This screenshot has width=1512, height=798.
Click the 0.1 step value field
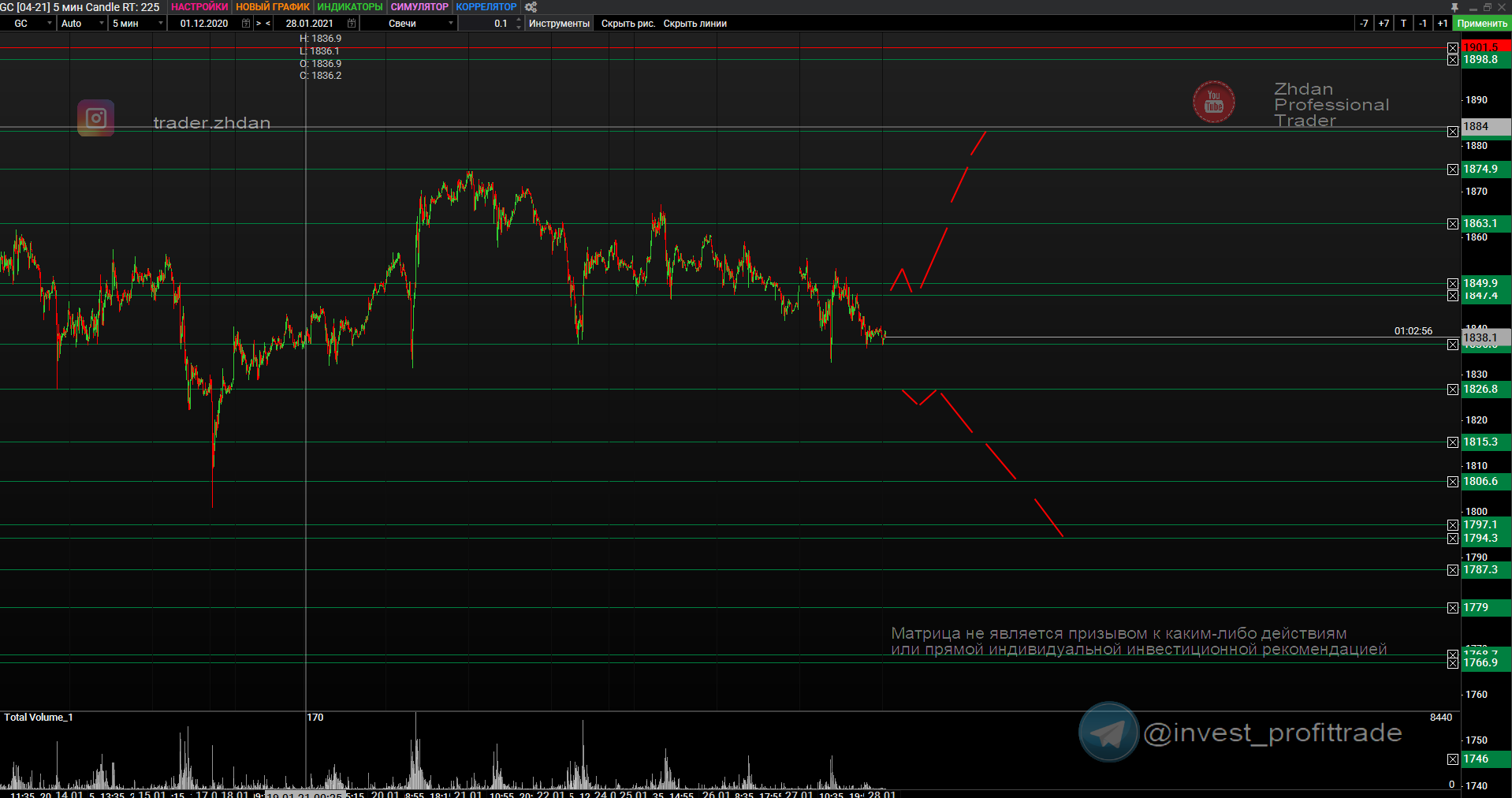pyautogui.click(x=486, y=24)
